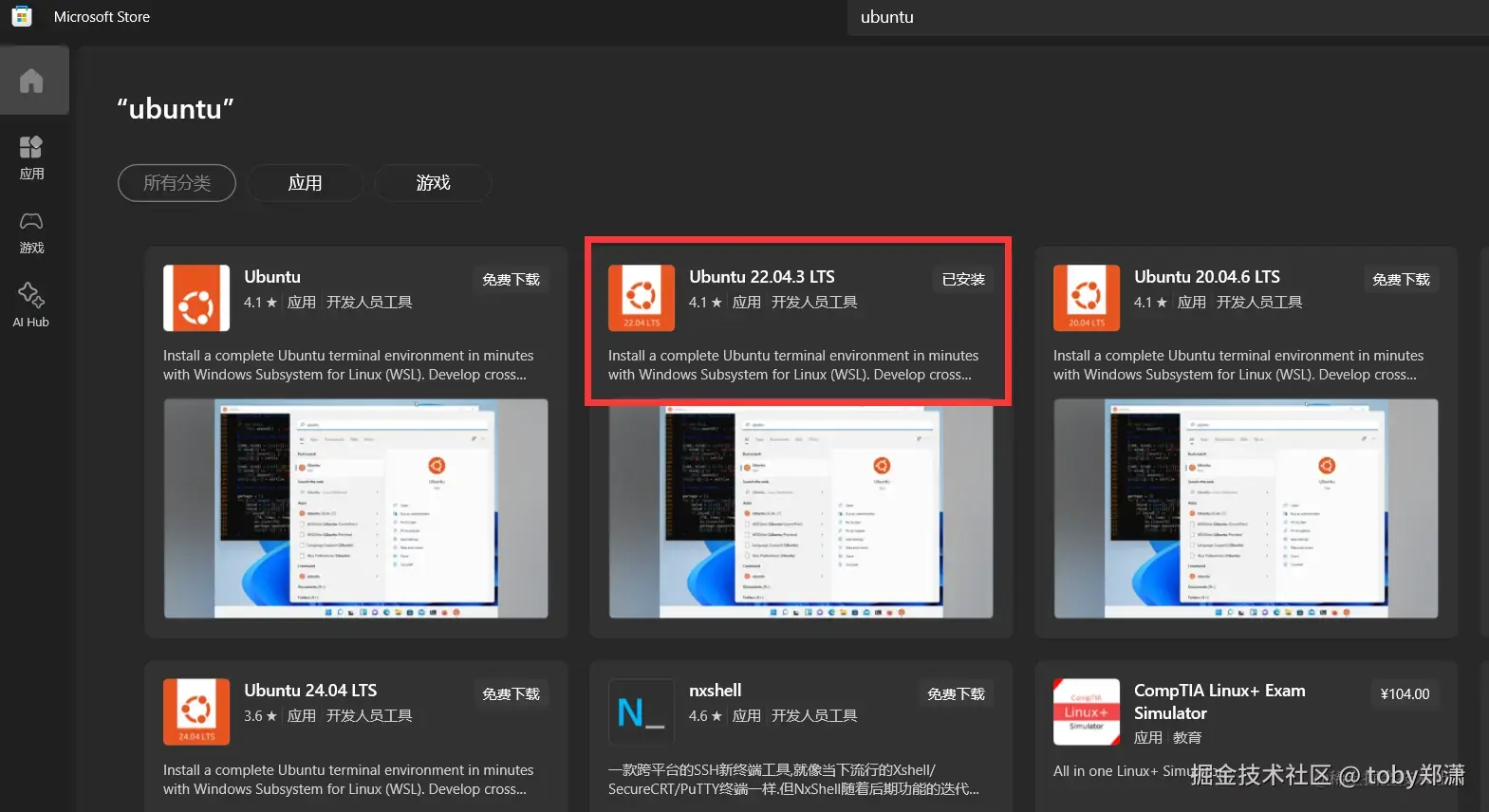Select the 应用 filter tab
Screen dimensions: 1489x812
coord(305,183)
